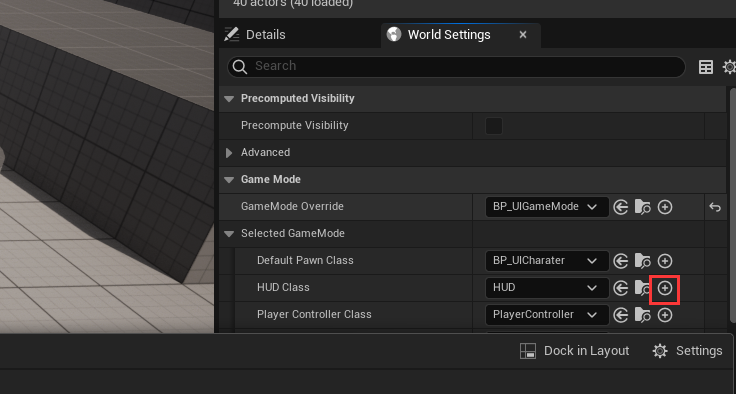Create new Player Controller Class blueprint
The image size is (736, 394).
click(x=665, y=315)
